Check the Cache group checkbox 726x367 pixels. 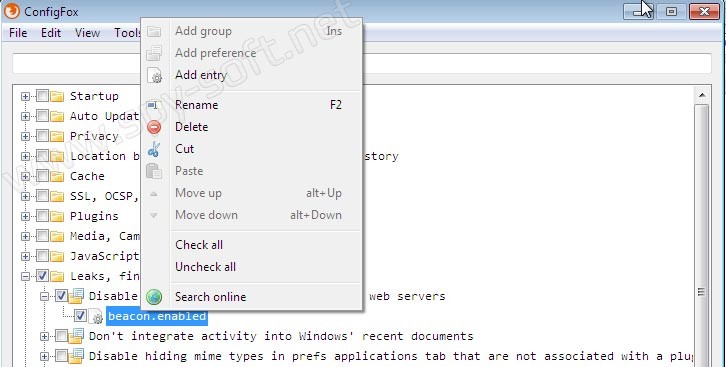42,176
